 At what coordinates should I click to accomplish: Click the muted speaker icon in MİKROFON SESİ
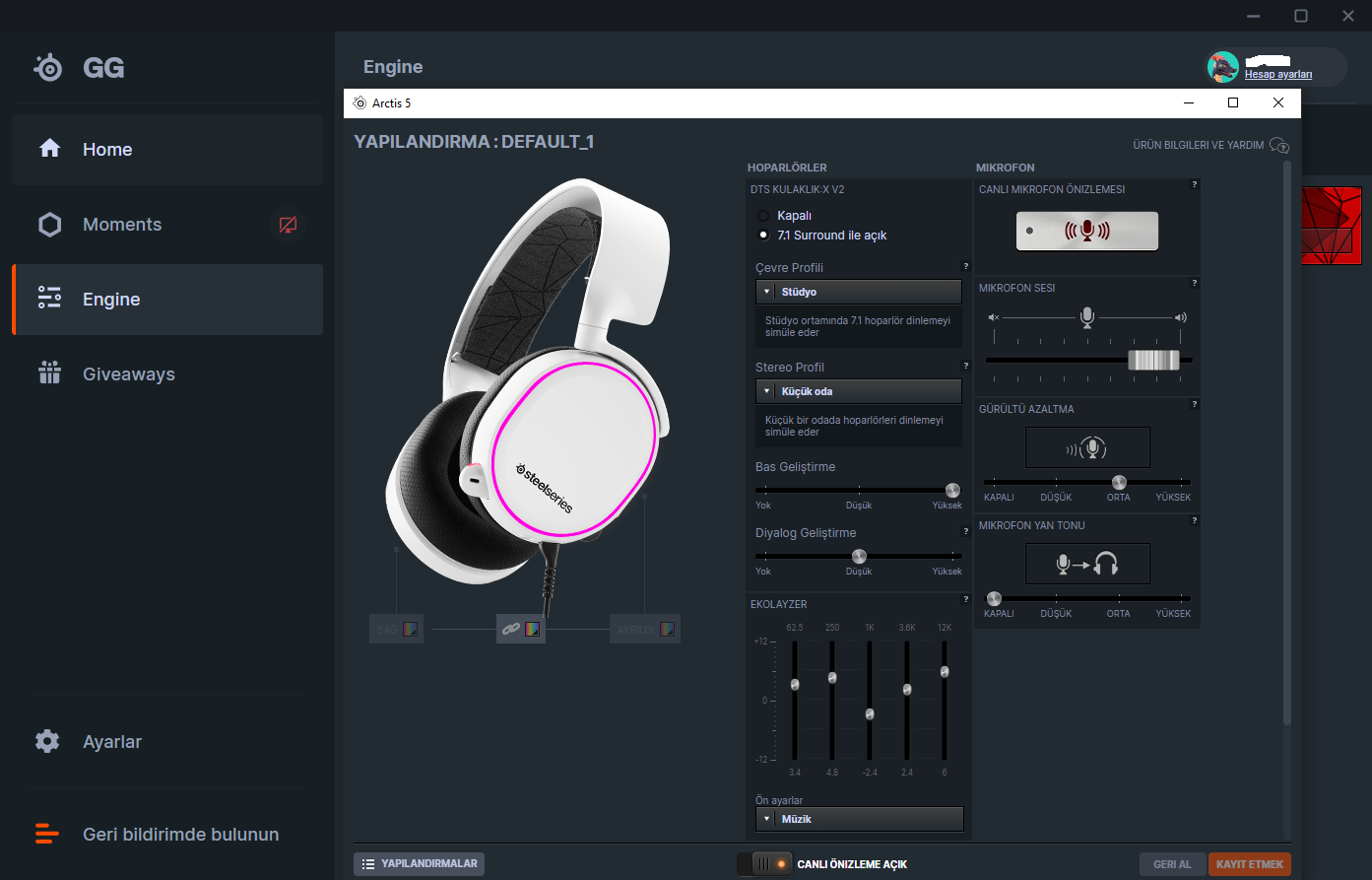[x=994, y=317]
